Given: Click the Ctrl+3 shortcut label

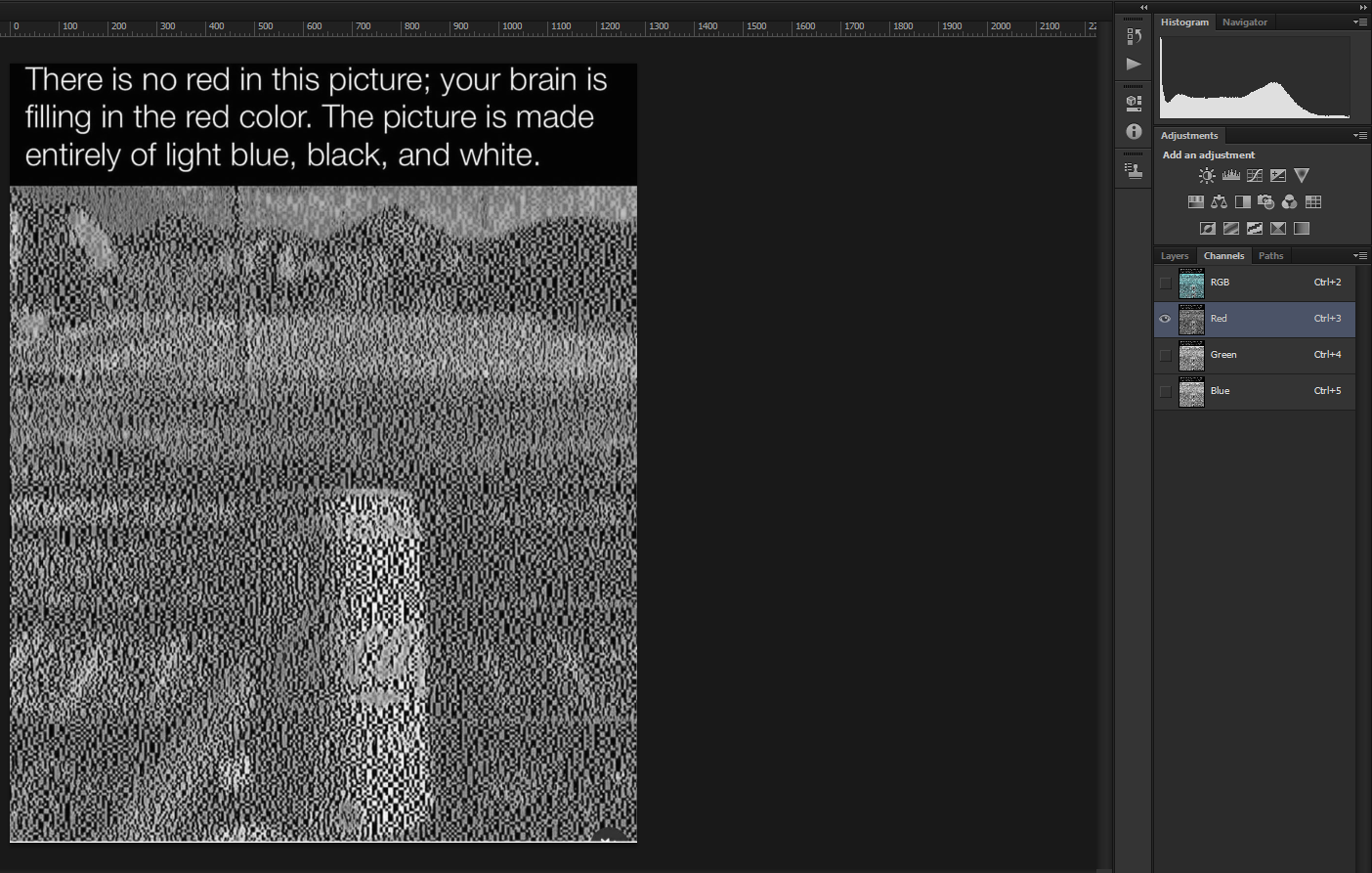Looking at the screenshot, I should click(x=1327, y=319).
